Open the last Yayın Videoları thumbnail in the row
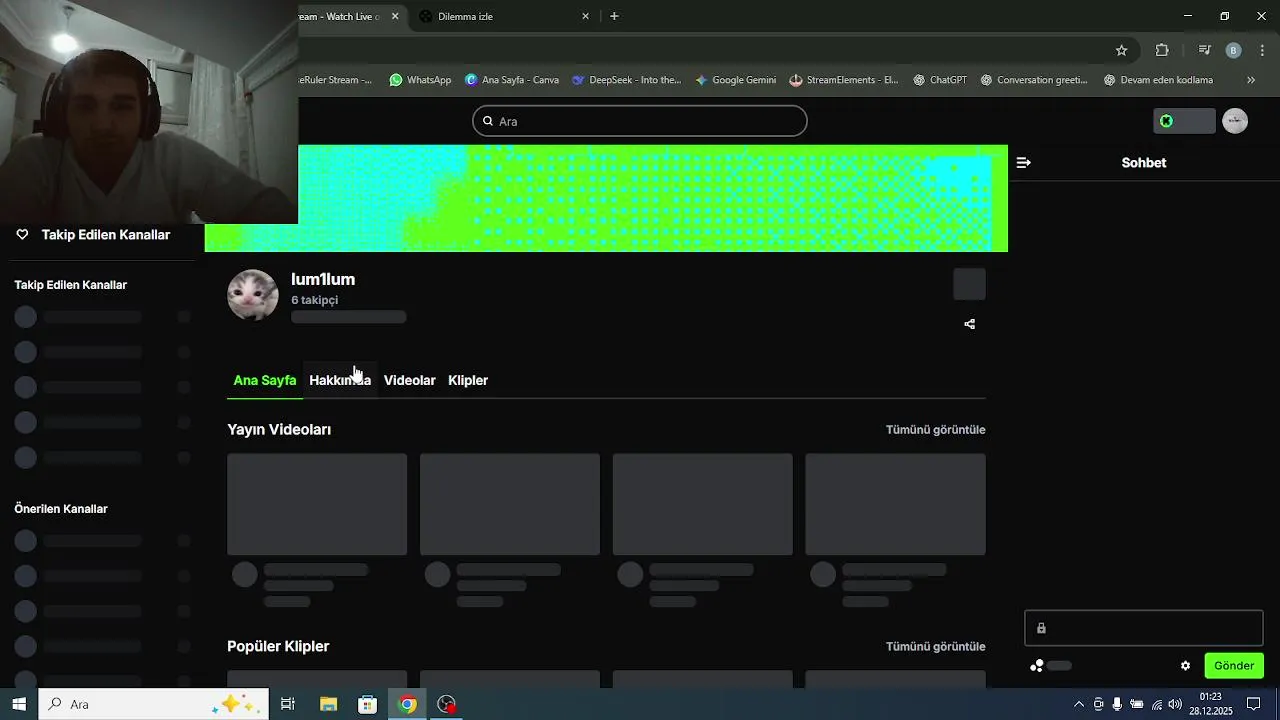 point(895,504)
